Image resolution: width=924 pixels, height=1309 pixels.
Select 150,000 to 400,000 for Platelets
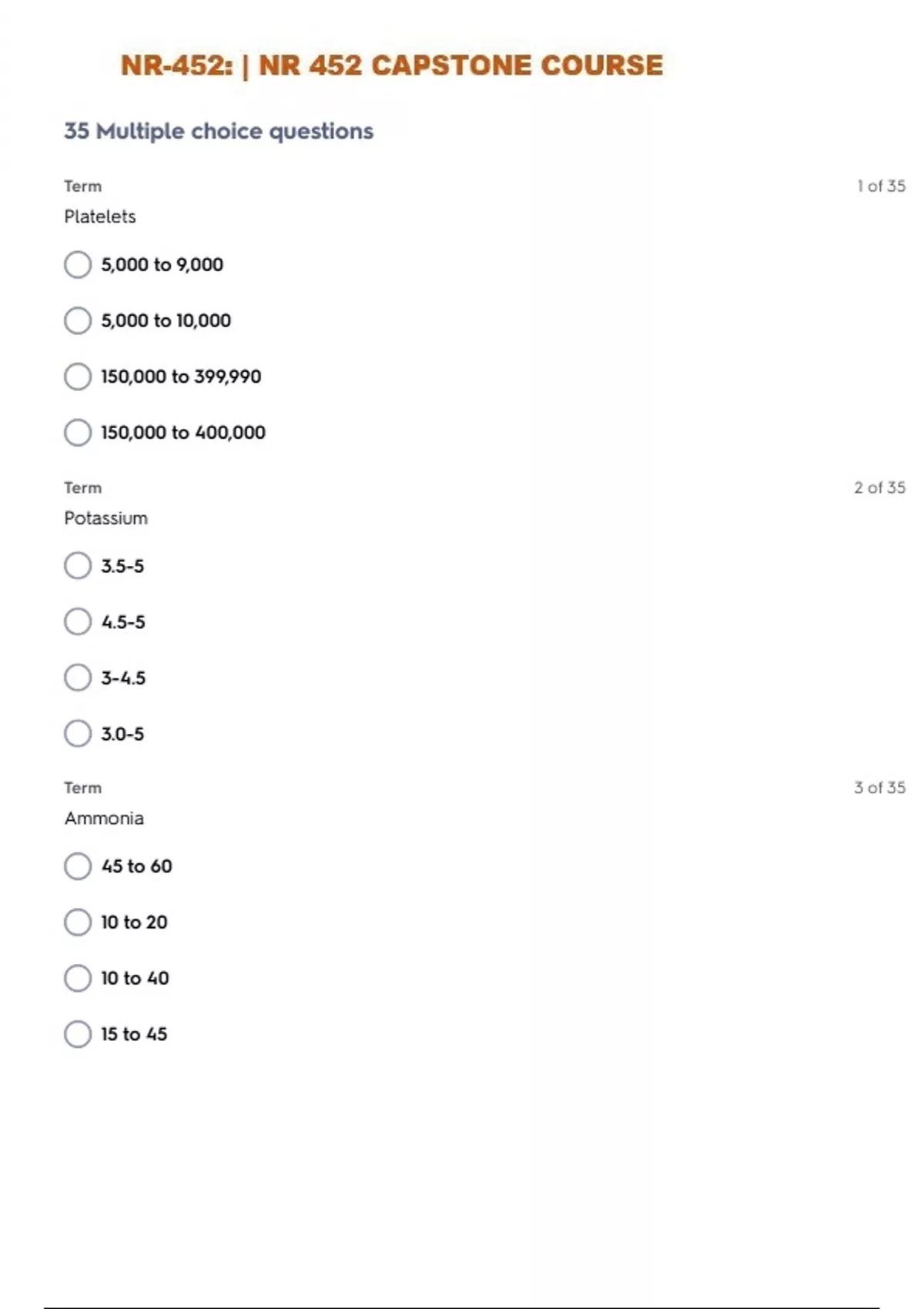point(78,433)
